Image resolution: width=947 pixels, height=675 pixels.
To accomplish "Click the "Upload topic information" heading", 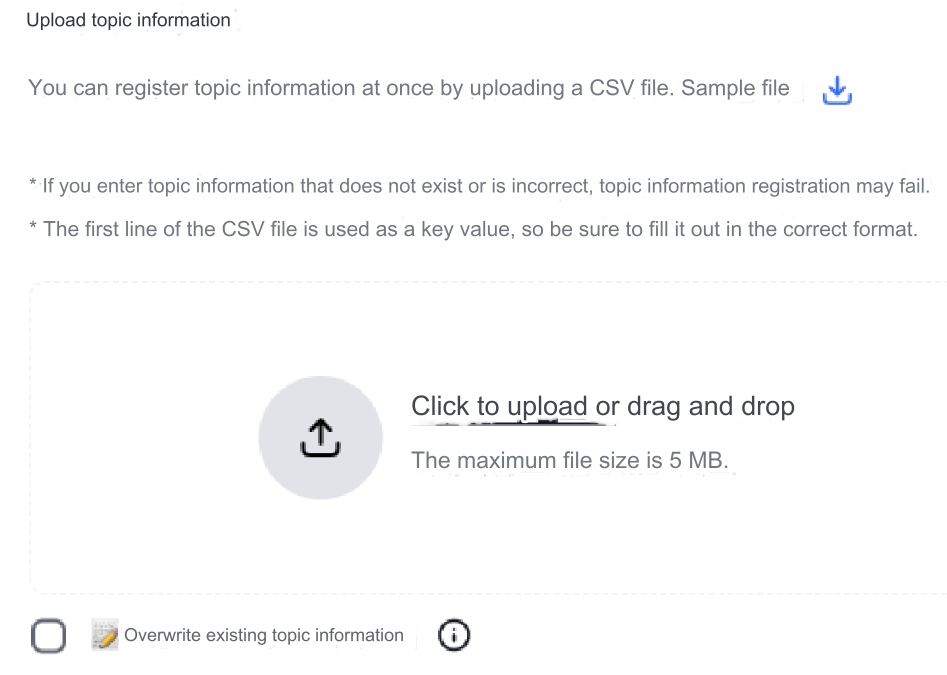I will (x=128, y=20).
